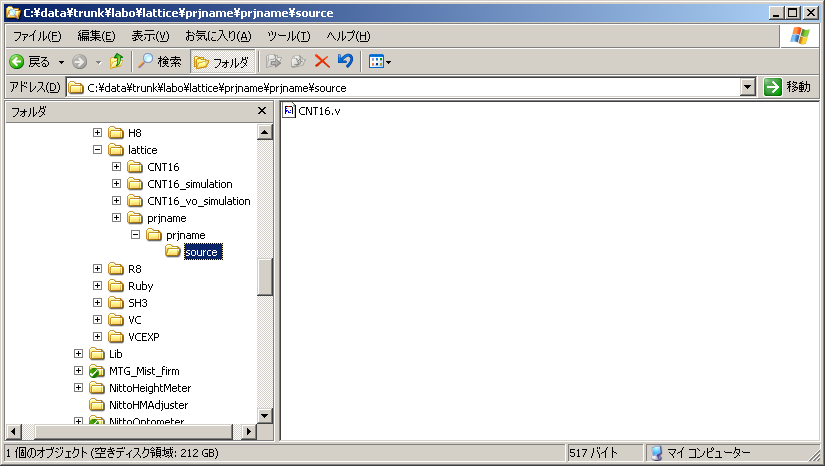Click the folder tree scroll down arrow
This screenshot has width=825, height=466.
[265, 416]
